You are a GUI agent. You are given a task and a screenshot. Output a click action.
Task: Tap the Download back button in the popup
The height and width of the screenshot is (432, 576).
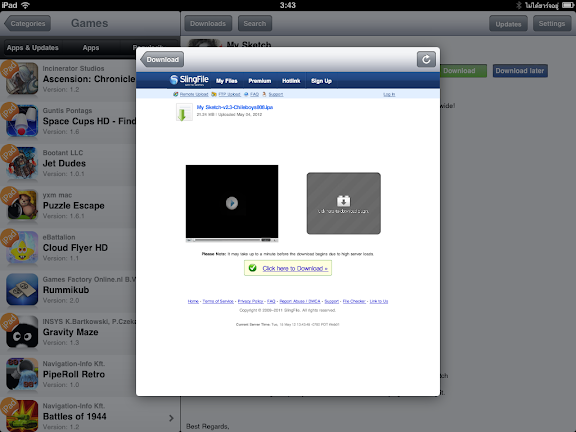162,60
